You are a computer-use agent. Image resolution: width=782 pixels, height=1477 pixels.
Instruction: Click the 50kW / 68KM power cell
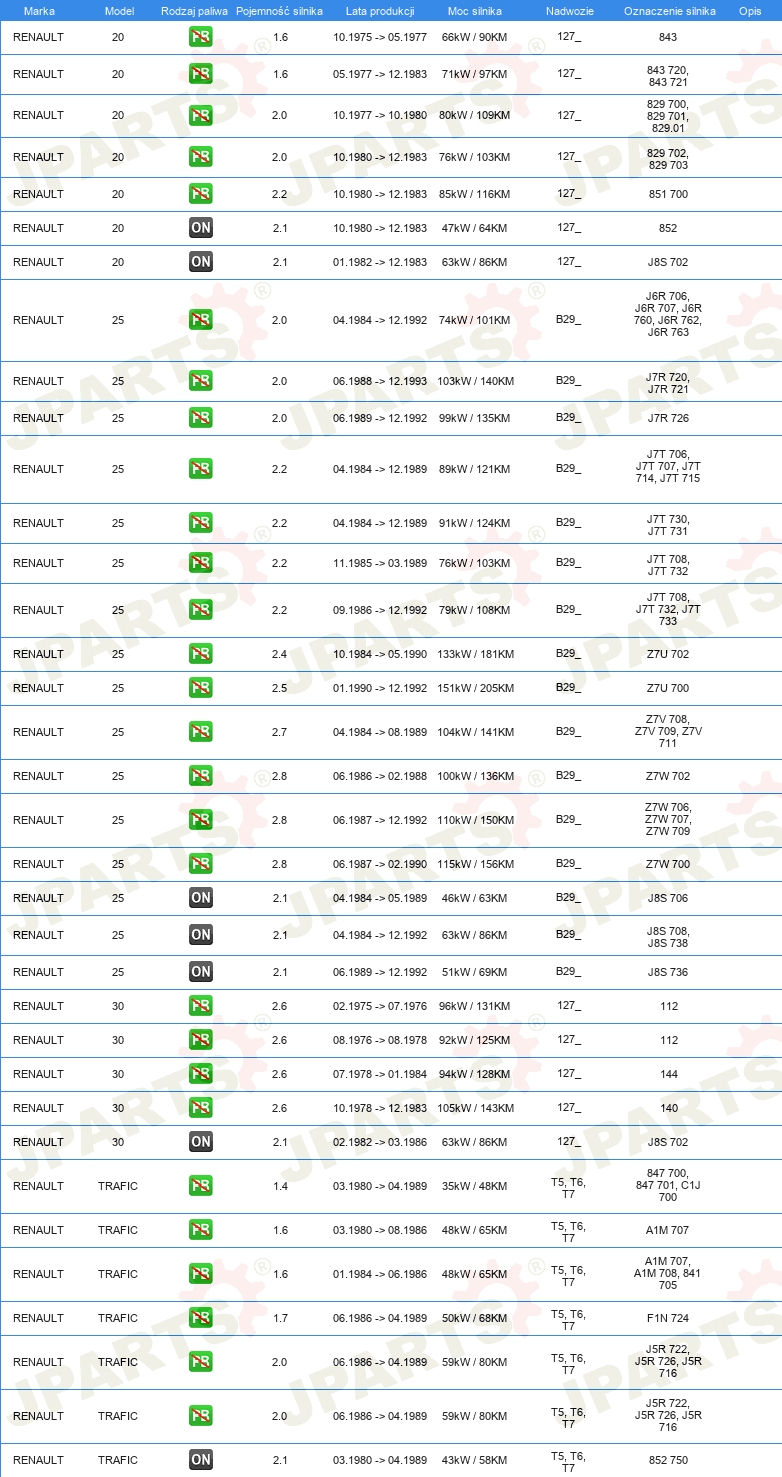tap(475, 1319)
